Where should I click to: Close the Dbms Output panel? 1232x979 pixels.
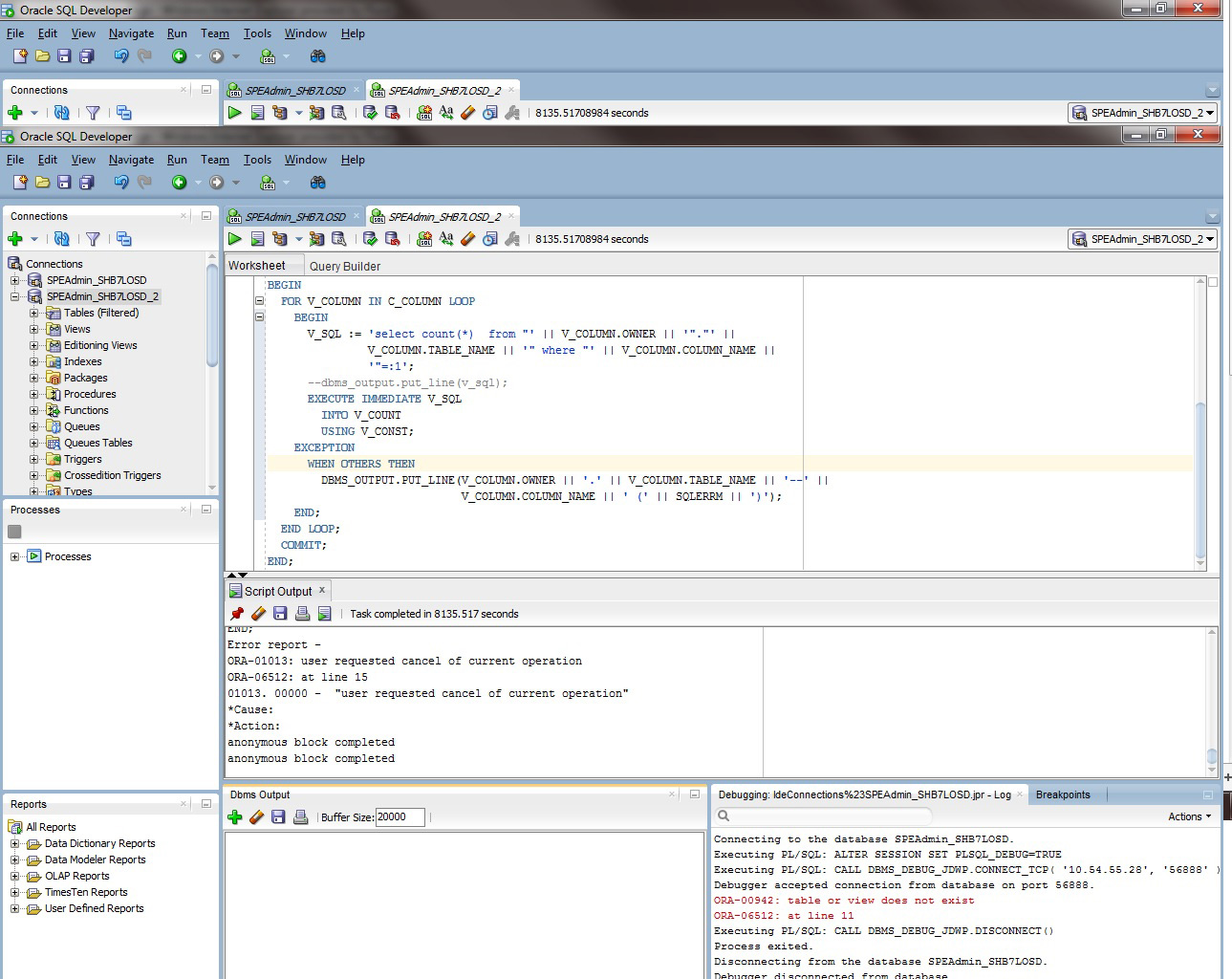674,794
